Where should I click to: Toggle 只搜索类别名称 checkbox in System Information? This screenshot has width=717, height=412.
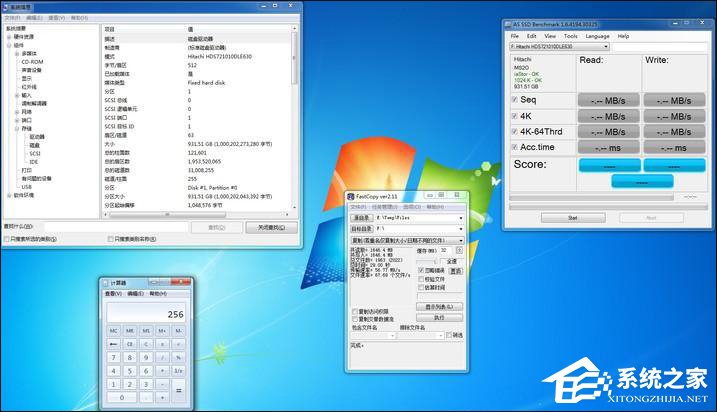point(110,239)
